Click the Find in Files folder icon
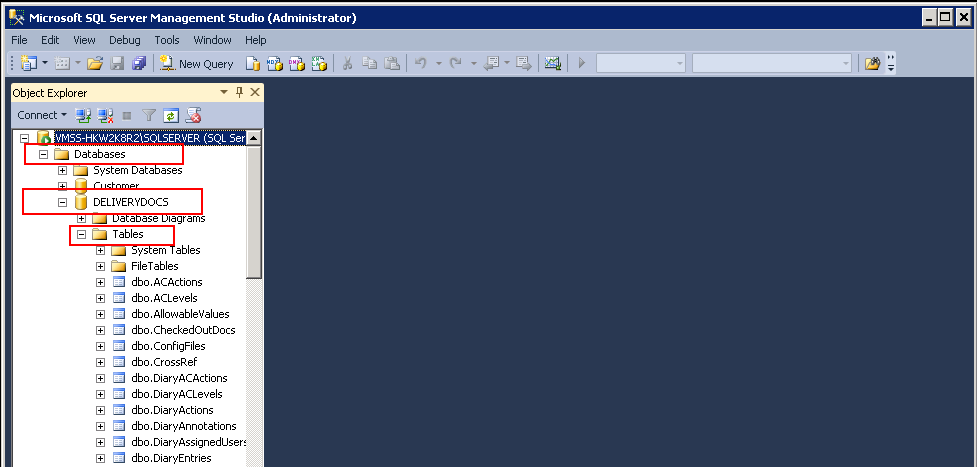Image resolution: width=977 pixels, height=467 pixels. (x=873, y=63)
